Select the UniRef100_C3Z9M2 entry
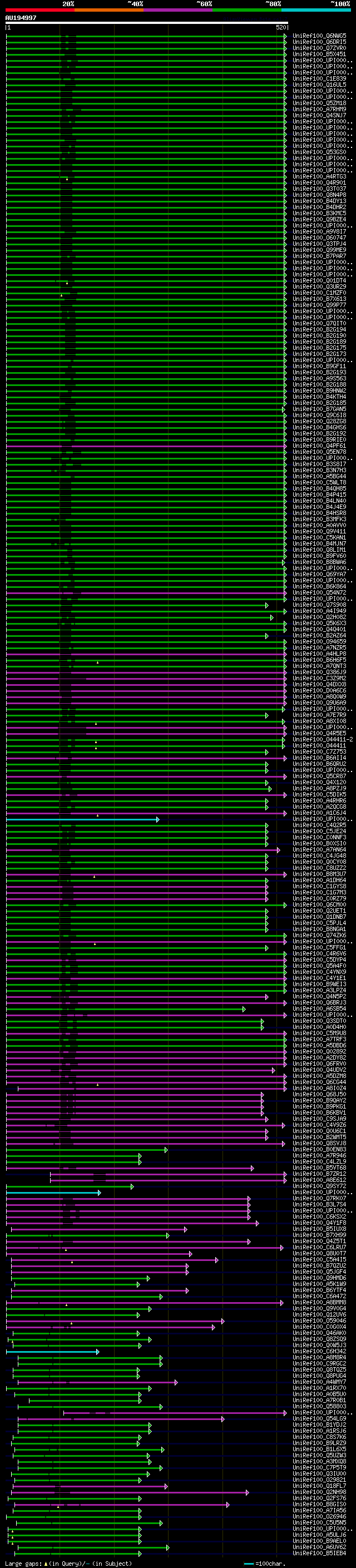Viewport: 356px width, 1568px height. click(x=319, y=678)
